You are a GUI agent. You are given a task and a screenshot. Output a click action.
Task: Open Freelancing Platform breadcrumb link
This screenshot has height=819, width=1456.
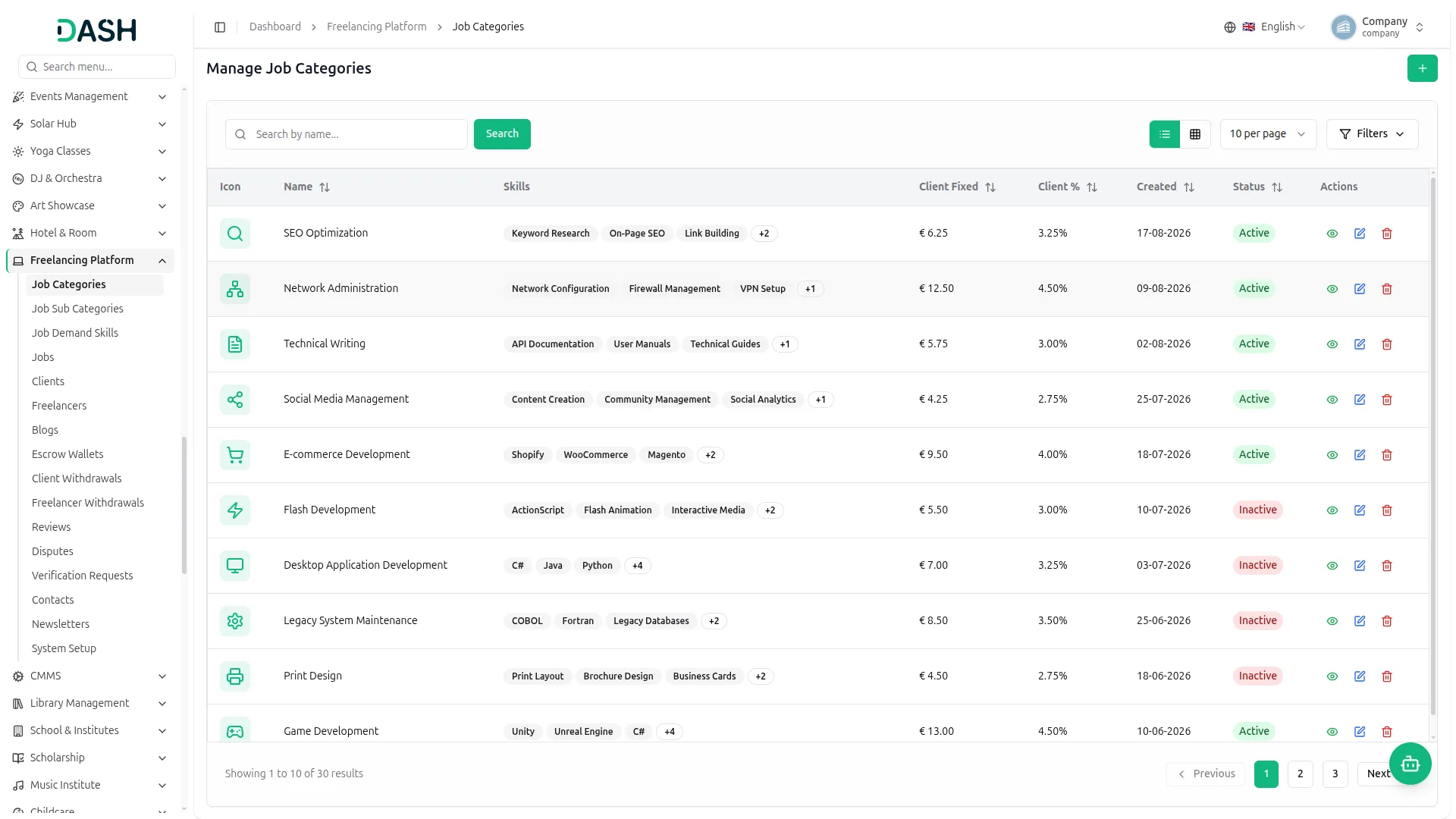376,27
